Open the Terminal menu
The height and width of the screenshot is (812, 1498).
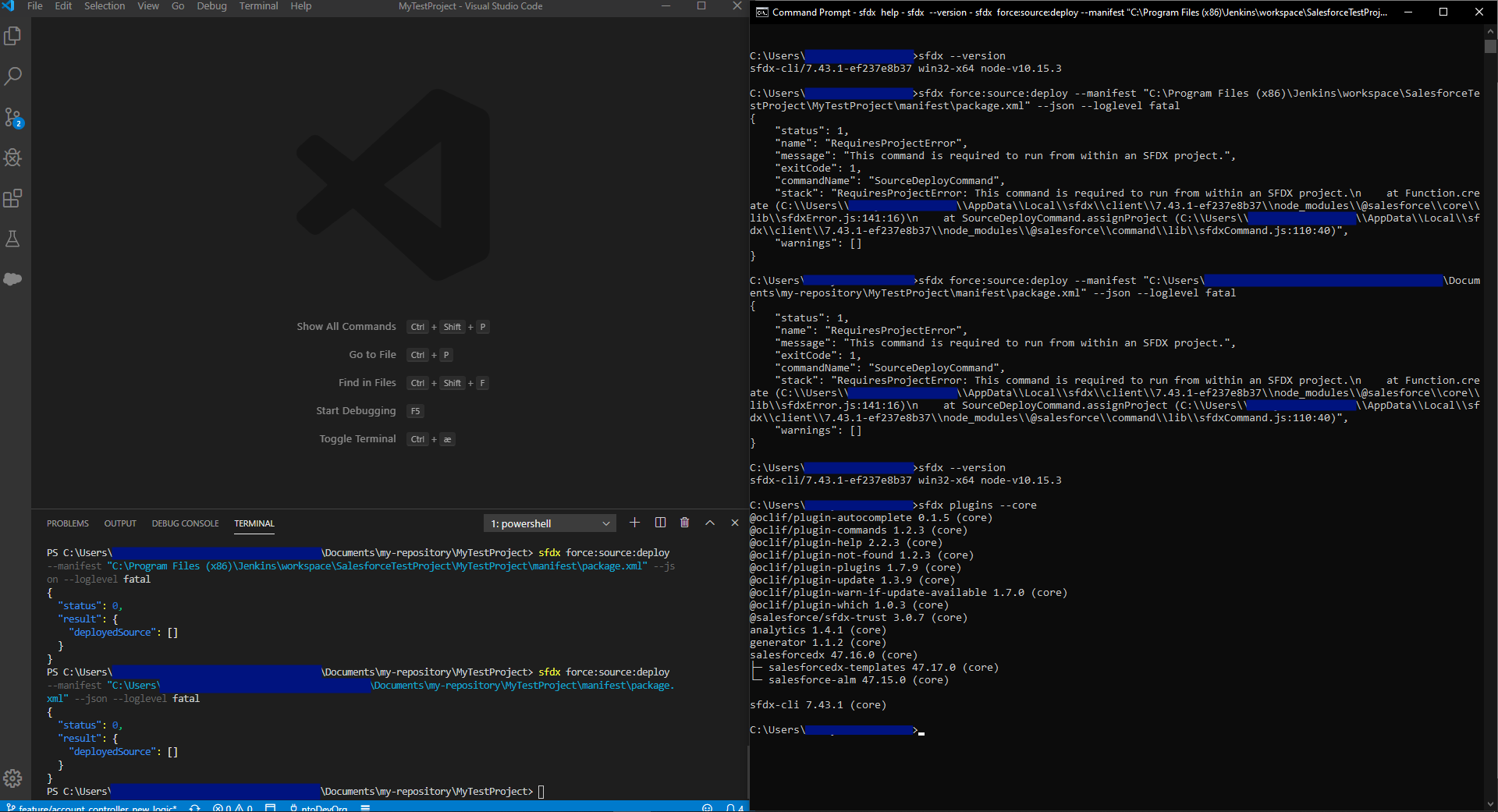(x=257, y=6)
